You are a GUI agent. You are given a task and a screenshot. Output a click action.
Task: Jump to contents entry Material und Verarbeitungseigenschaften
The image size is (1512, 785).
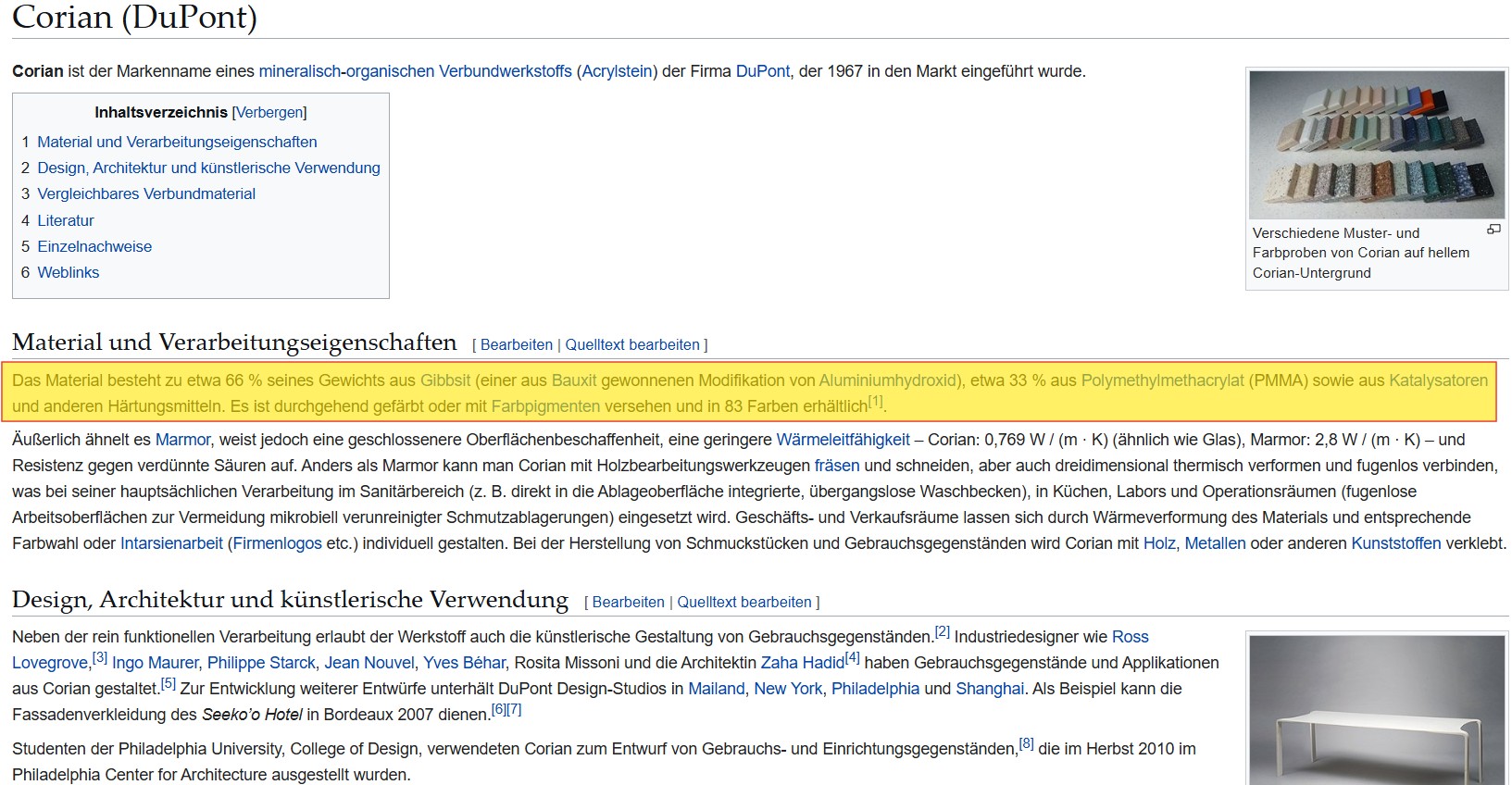177,142
